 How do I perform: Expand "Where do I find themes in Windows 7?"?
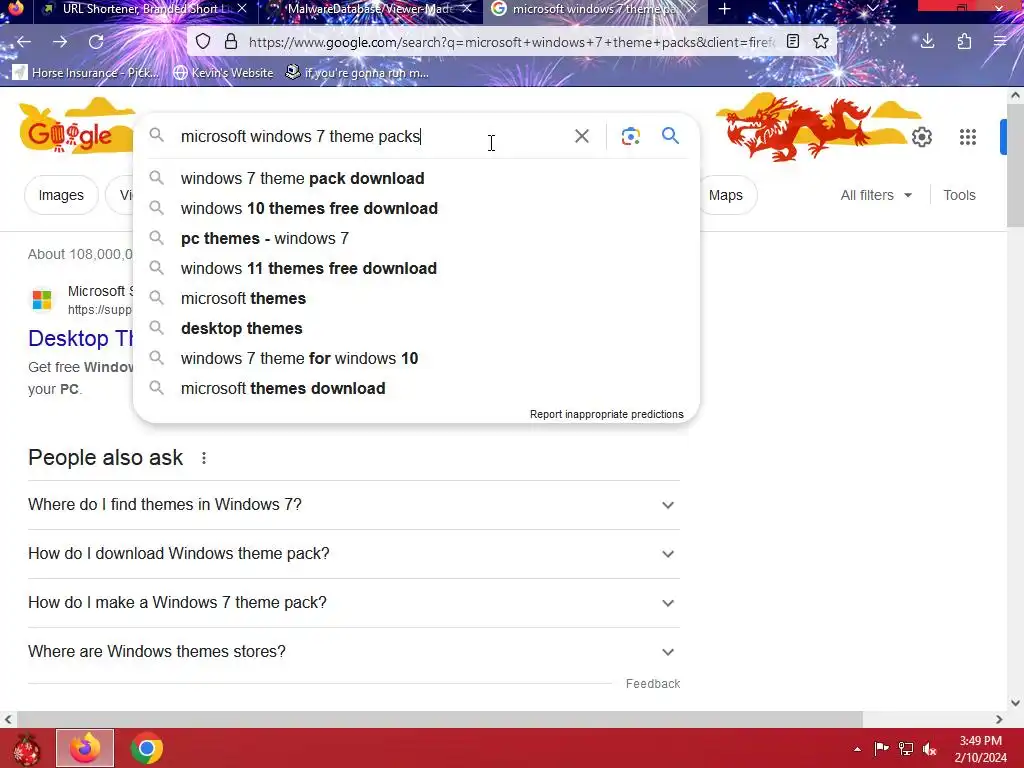point(354,505)
